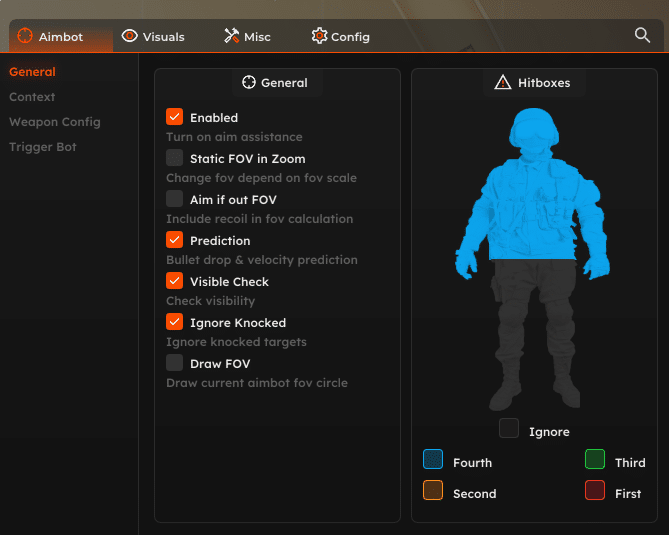Screen dimensions: 669x535
Task: Select Trigger Bot in the sidebar
Action: (x=43, y=147)
